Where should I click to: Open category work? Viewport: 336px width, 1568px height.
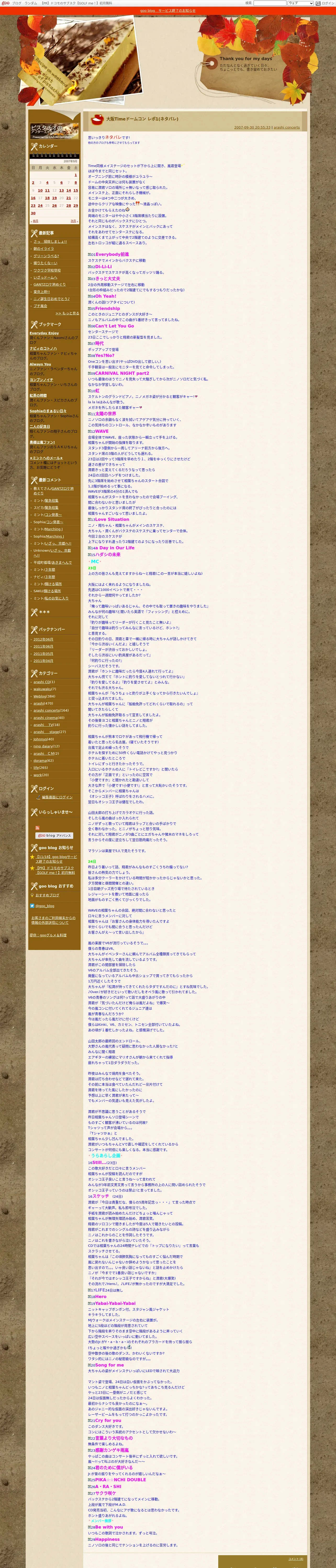click(x=37, y=775)
